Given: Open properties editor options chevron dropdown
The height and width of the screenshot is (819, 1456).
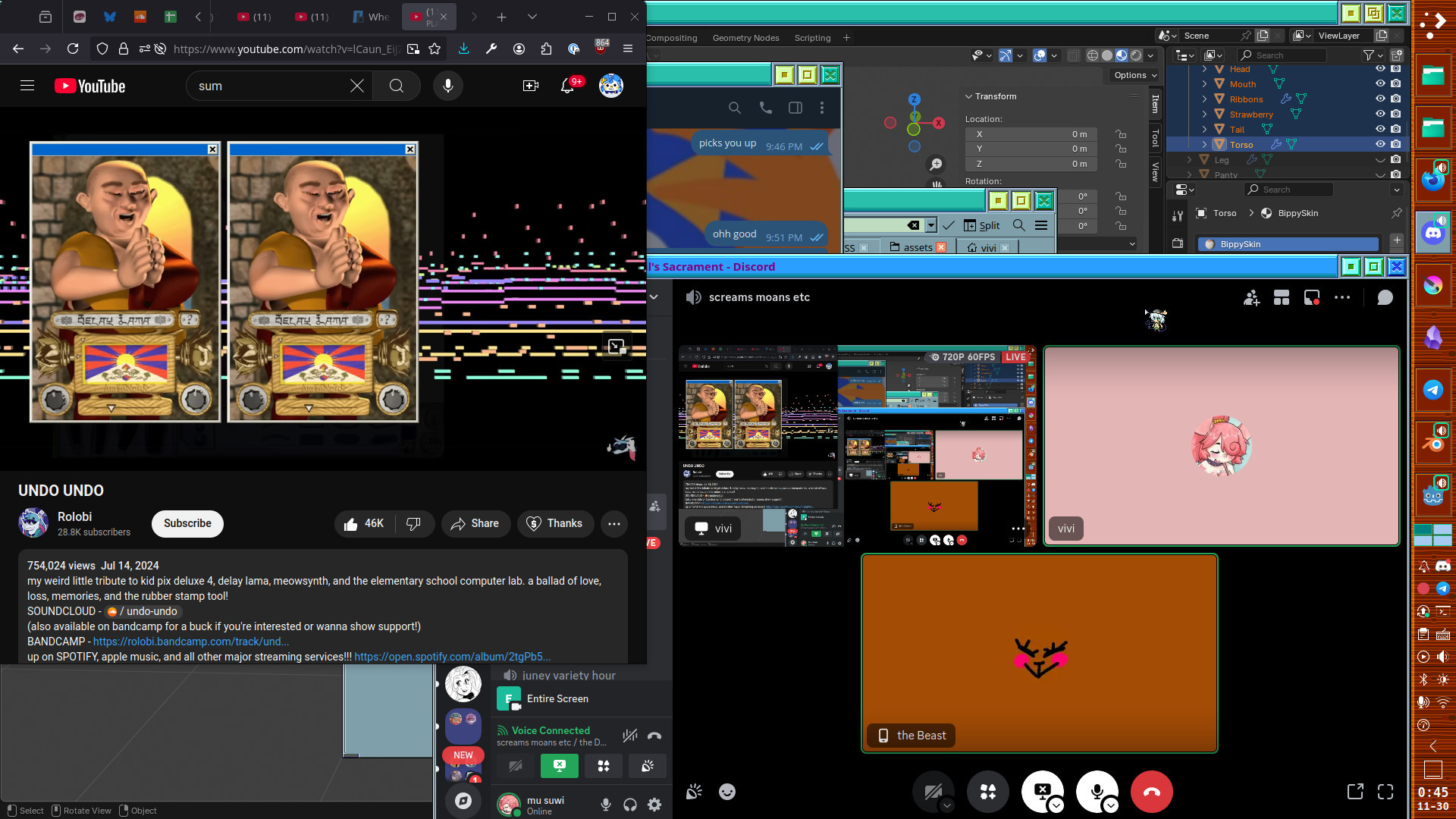Looking at the screenshot, I should point(1397,190).
